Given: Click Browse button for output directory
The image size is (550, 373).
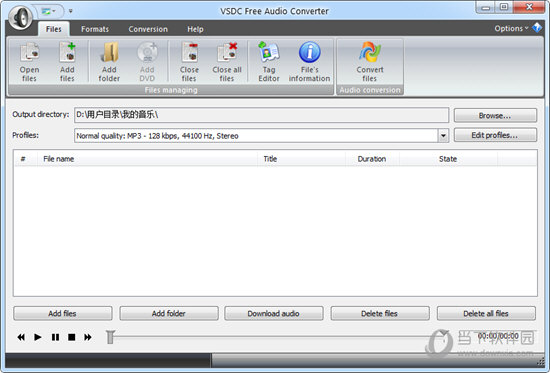Looking at the screenshot, I should point(495,115).
